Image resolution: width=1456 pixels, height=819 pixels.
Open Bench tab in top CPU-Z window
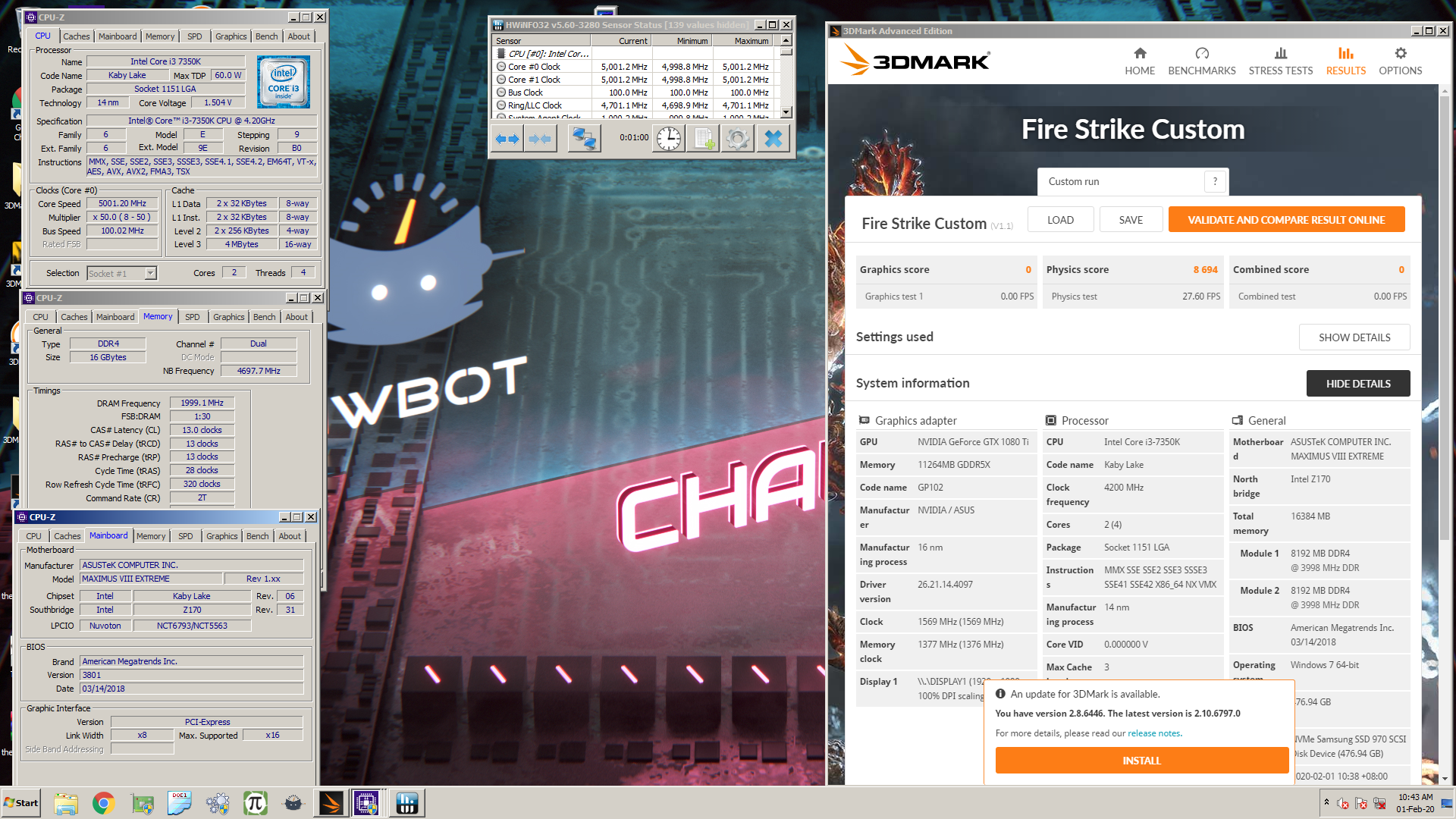pyautogui.click(x=266, y=36)
